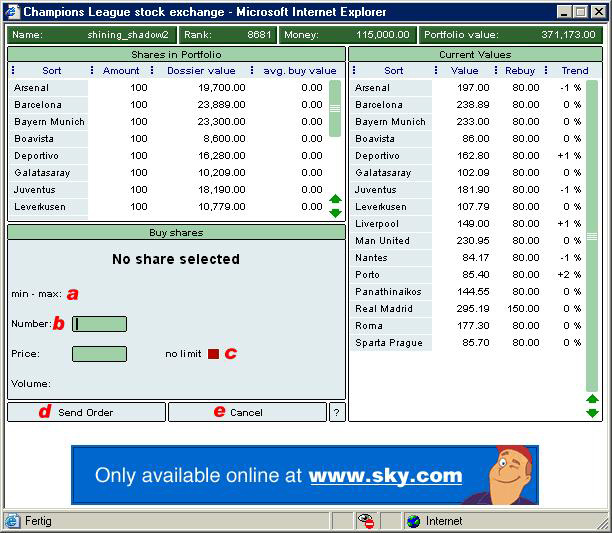This screenshot has height=533, width=612.
Task: Click Real Madrid value 295.19
Action: (473, 309)
